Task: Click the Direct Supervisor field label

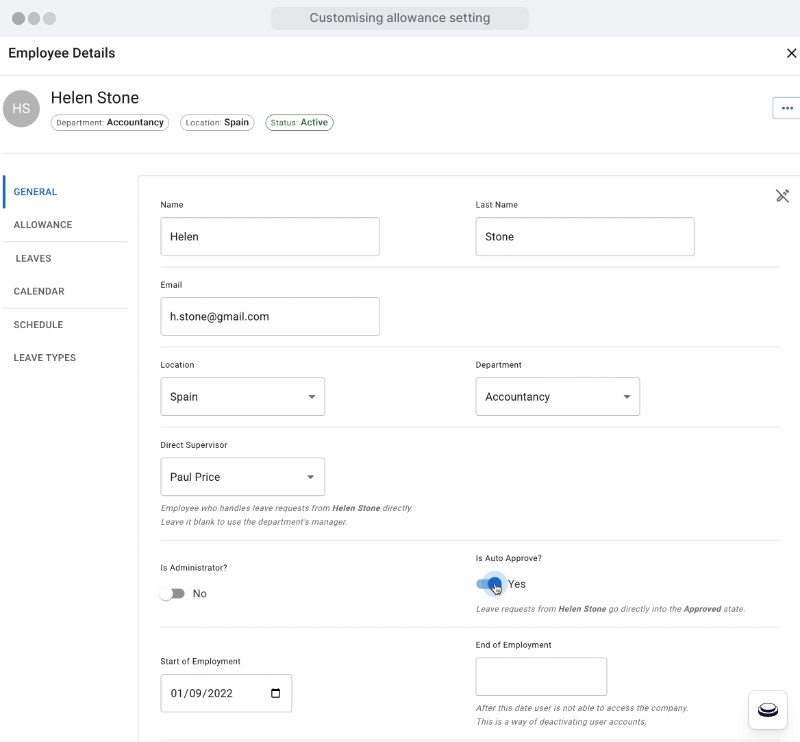Action: (194, 445)
